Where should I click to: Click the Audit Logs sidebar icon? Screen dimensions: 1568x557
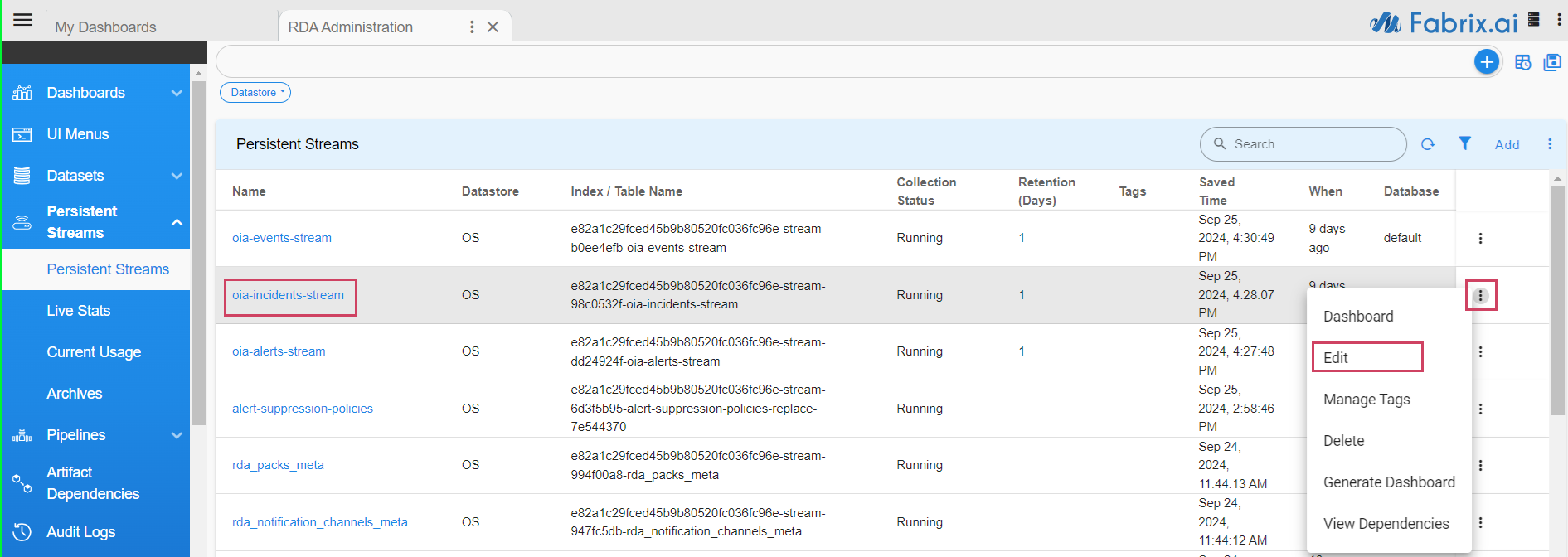point(22,532)
